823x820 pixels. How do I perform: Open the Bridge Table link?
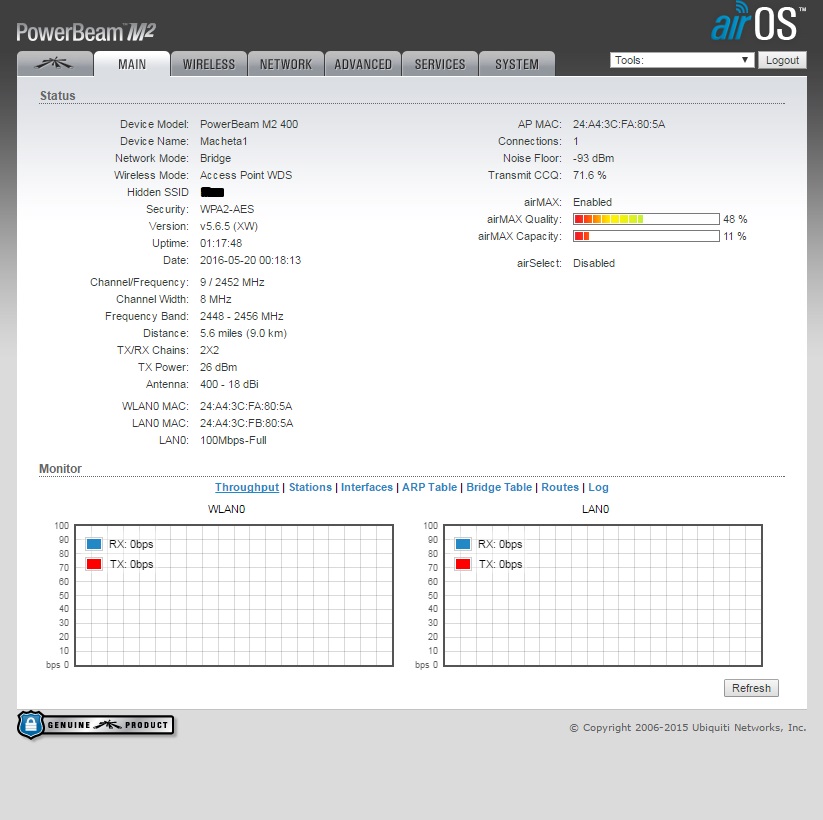[499, 487]
